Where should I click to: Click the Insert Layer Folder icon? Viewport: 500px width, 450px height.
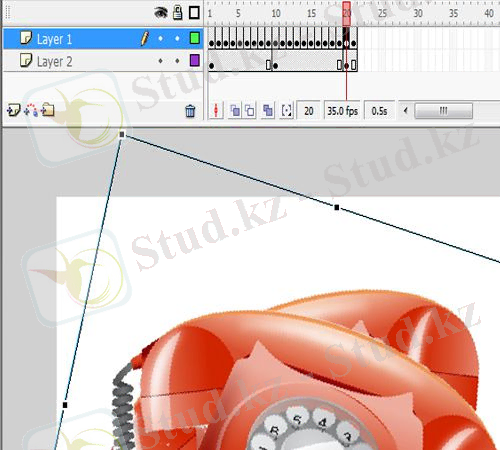(x=48, y=110)
